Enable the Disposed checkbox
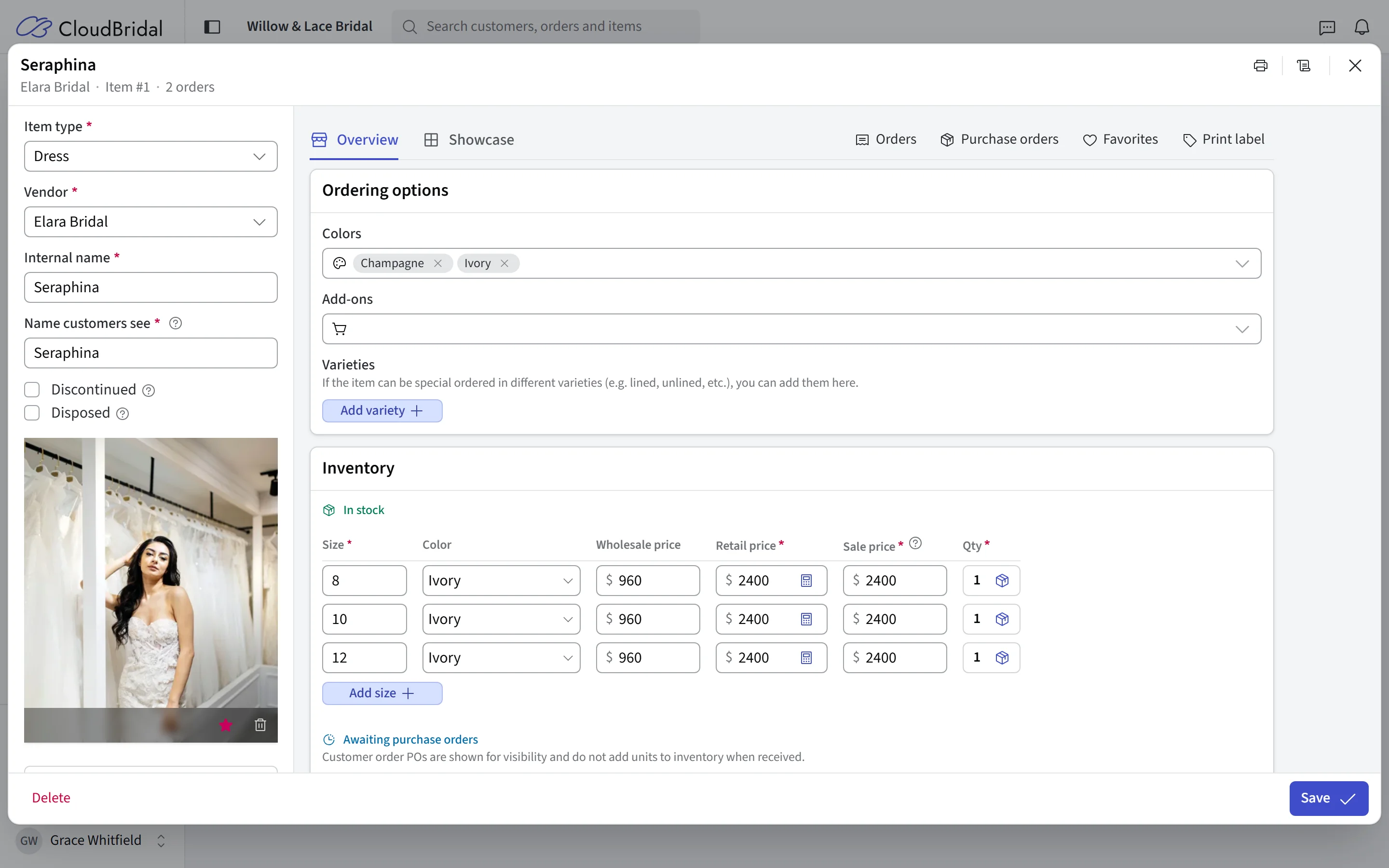 point(32,413)
